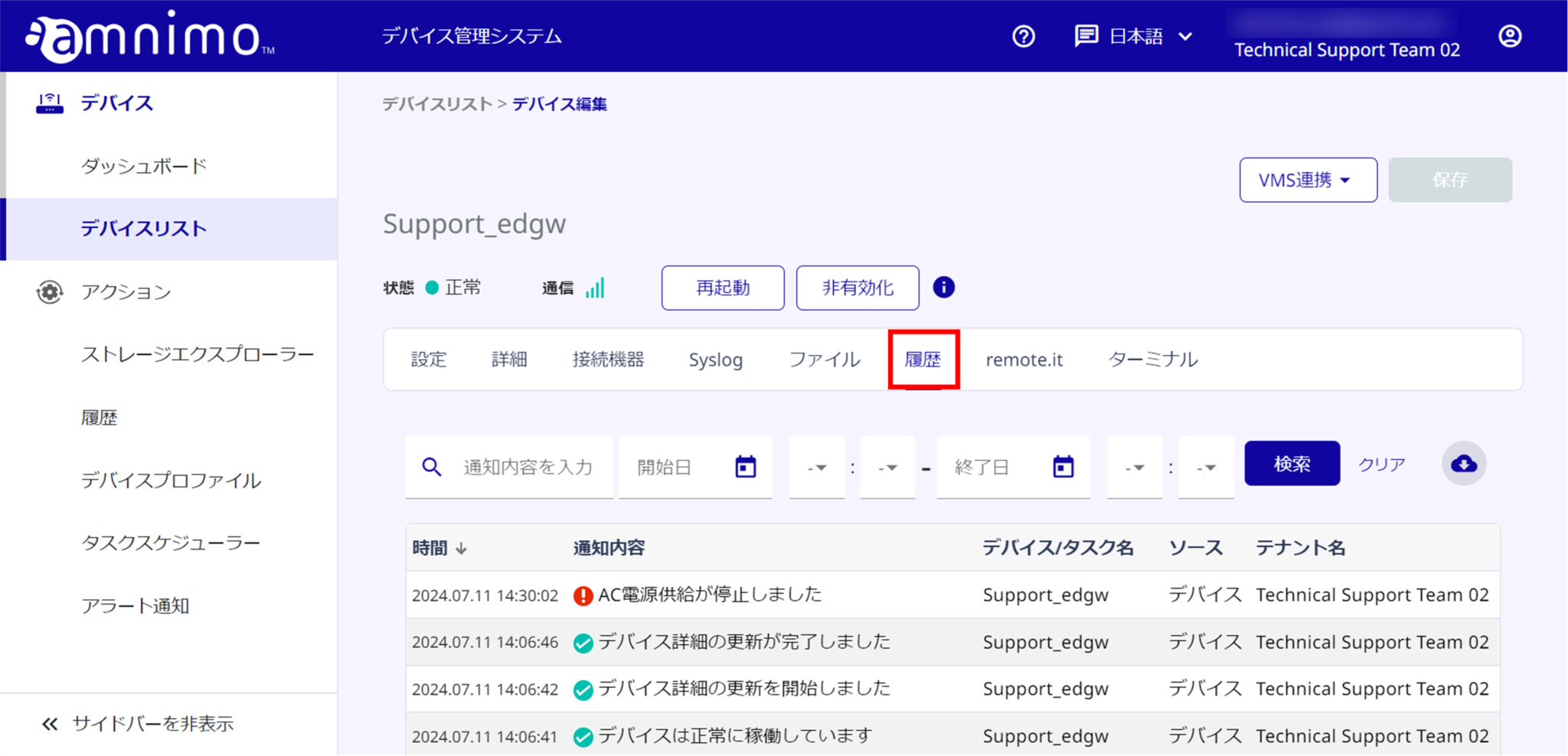Image resolution: width=1568 pixels, height=756 pixels.
Task: Click the device icon next to デバイス
Action: [x=49, y=102]
